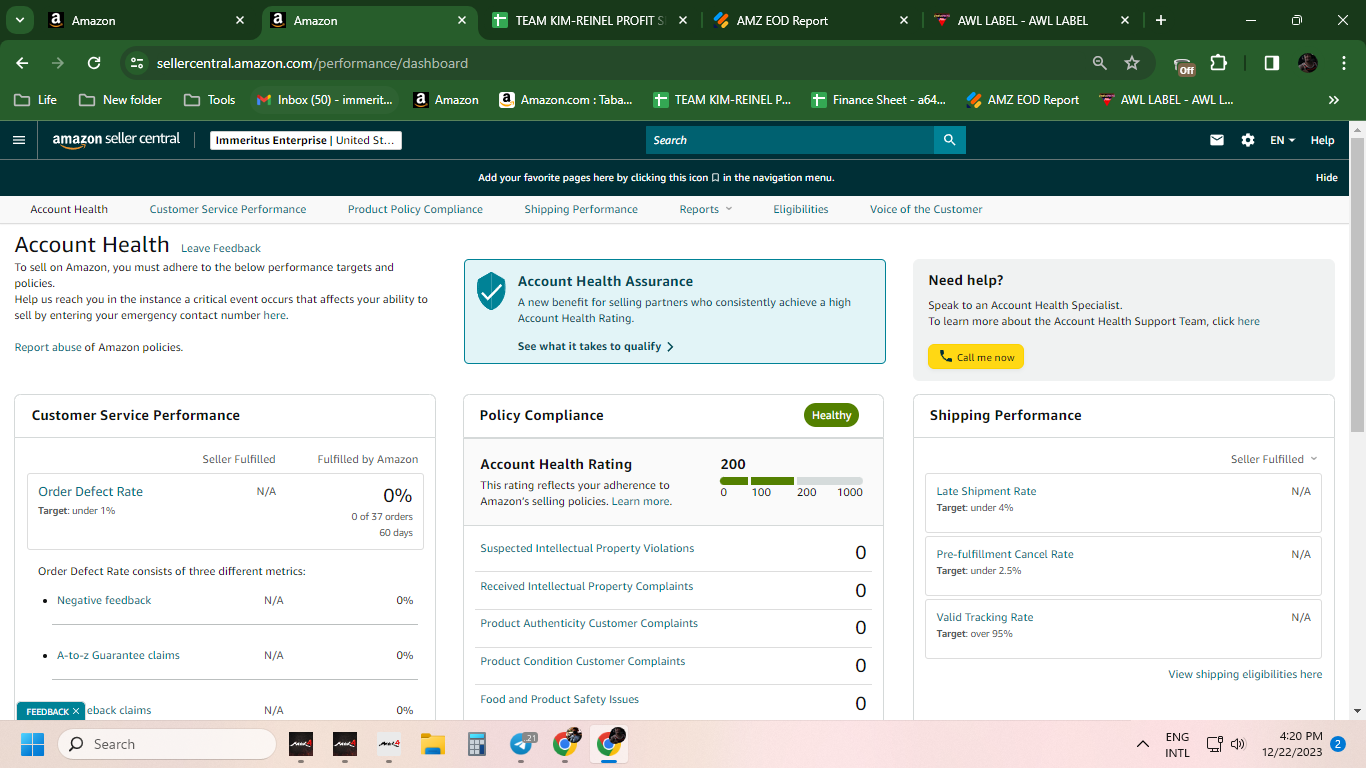Viewport: 1366px width, 768px height.
Task: Open the Amazon.com : Taba... bookmark
Action: coord(566,100)
